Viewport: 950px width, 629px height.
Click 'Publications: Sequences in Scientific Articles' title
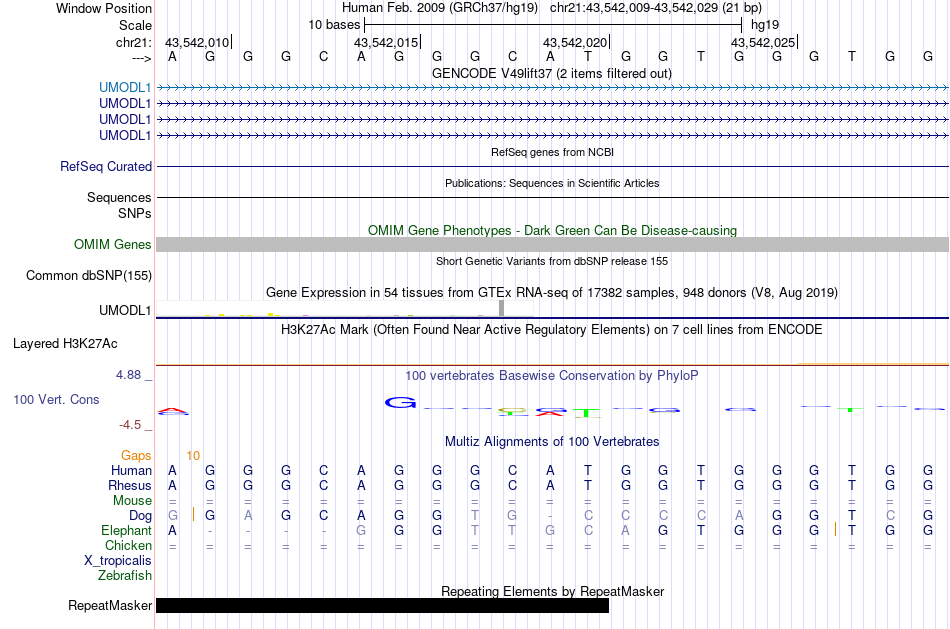[x=552, y=183]
